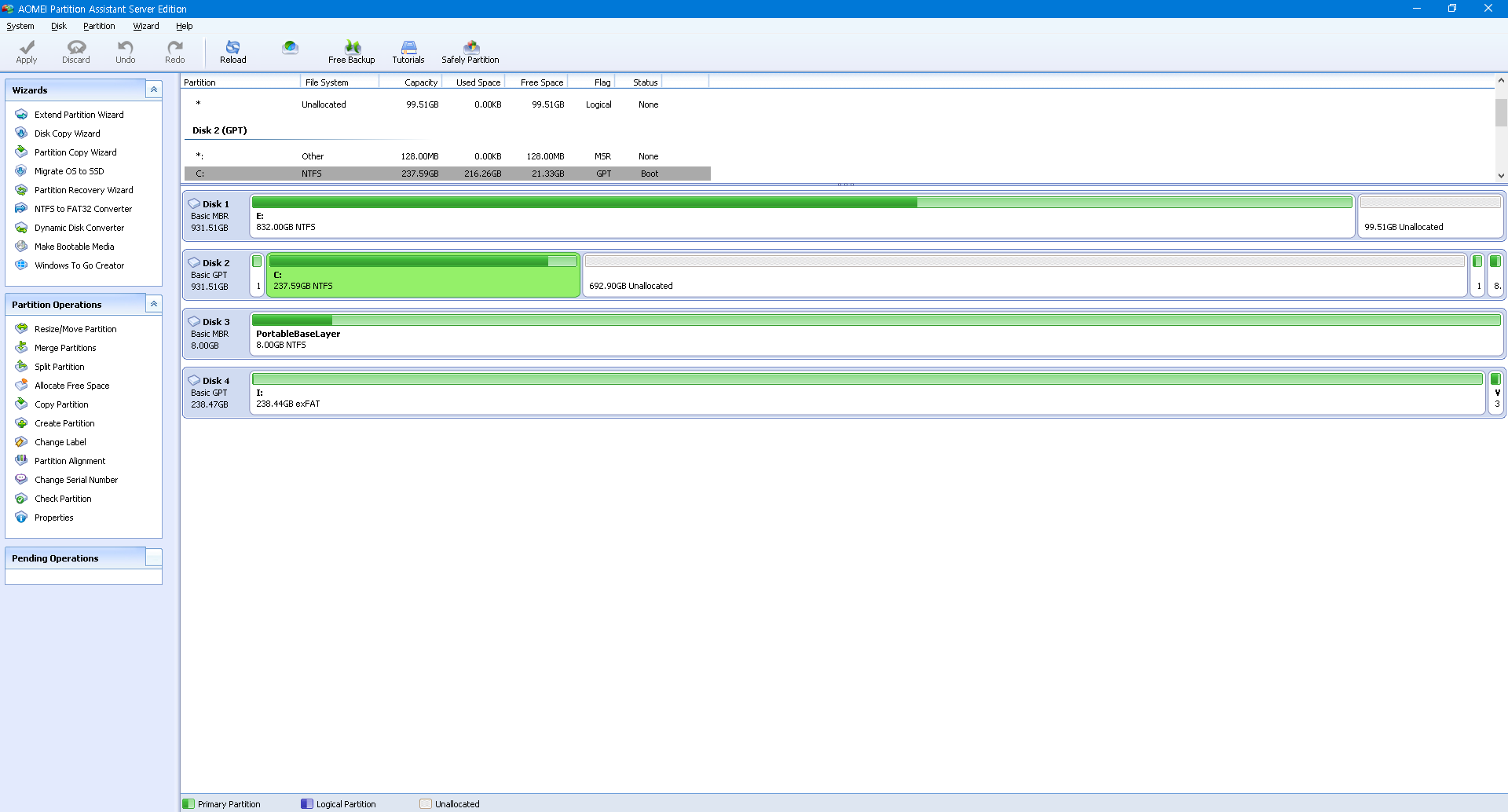Sort by Capacity column header
Image resolution: width=1508 pixels, height=812 pixels.
coord(410,82)
